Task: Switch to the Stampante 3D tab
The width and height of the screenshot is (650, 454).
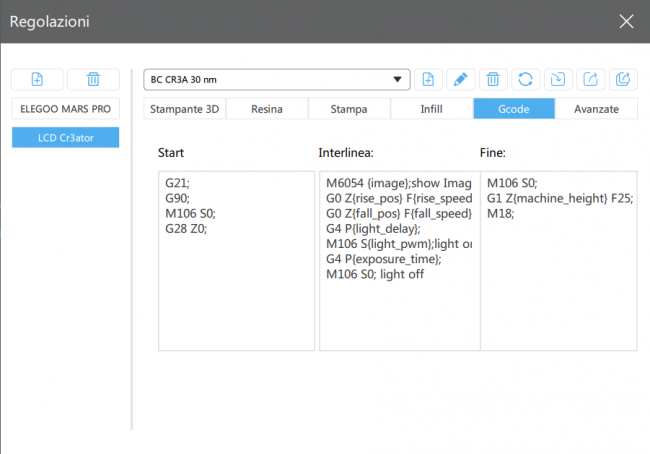Action: 185,109
